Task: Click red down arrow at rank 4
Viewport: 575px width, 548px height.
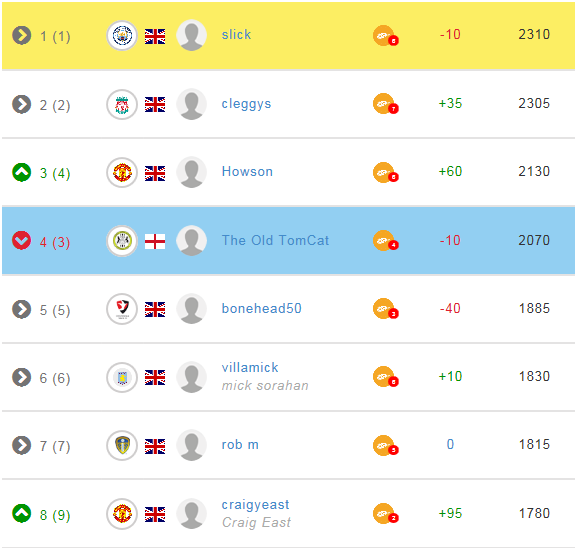Action: coord(22,241)
